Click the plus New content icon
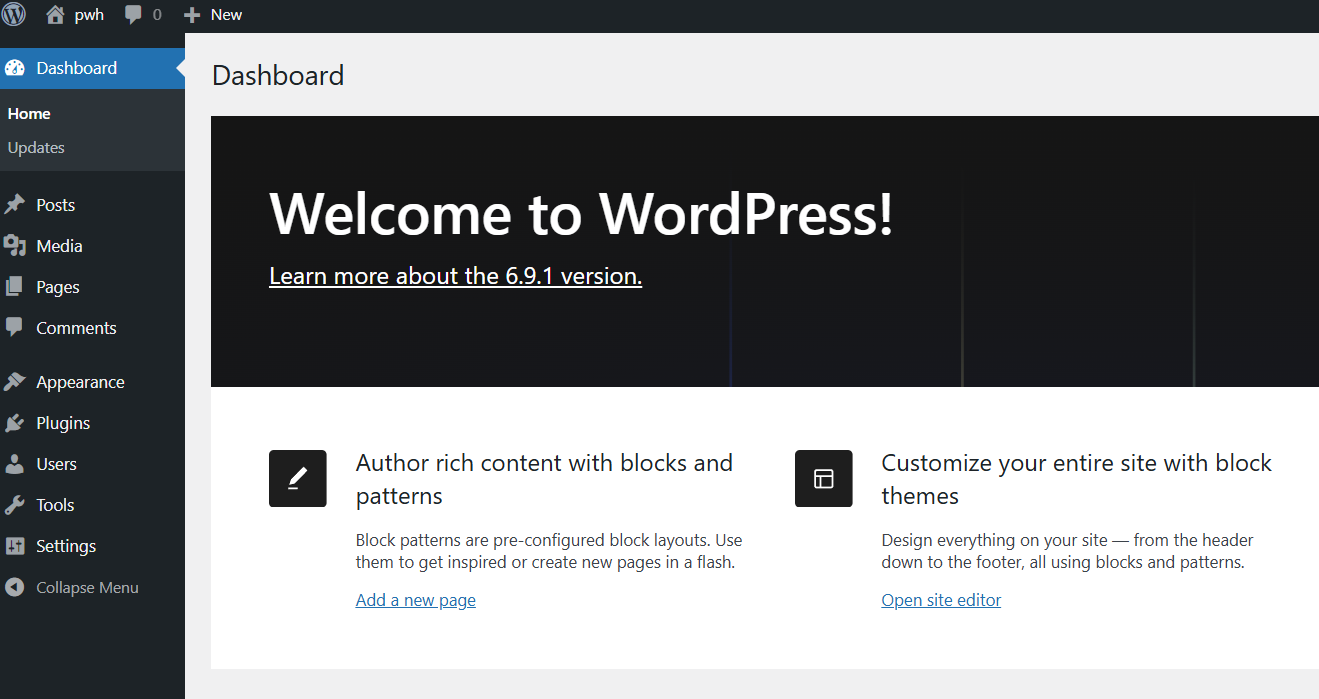 click(x=192, y=15)
